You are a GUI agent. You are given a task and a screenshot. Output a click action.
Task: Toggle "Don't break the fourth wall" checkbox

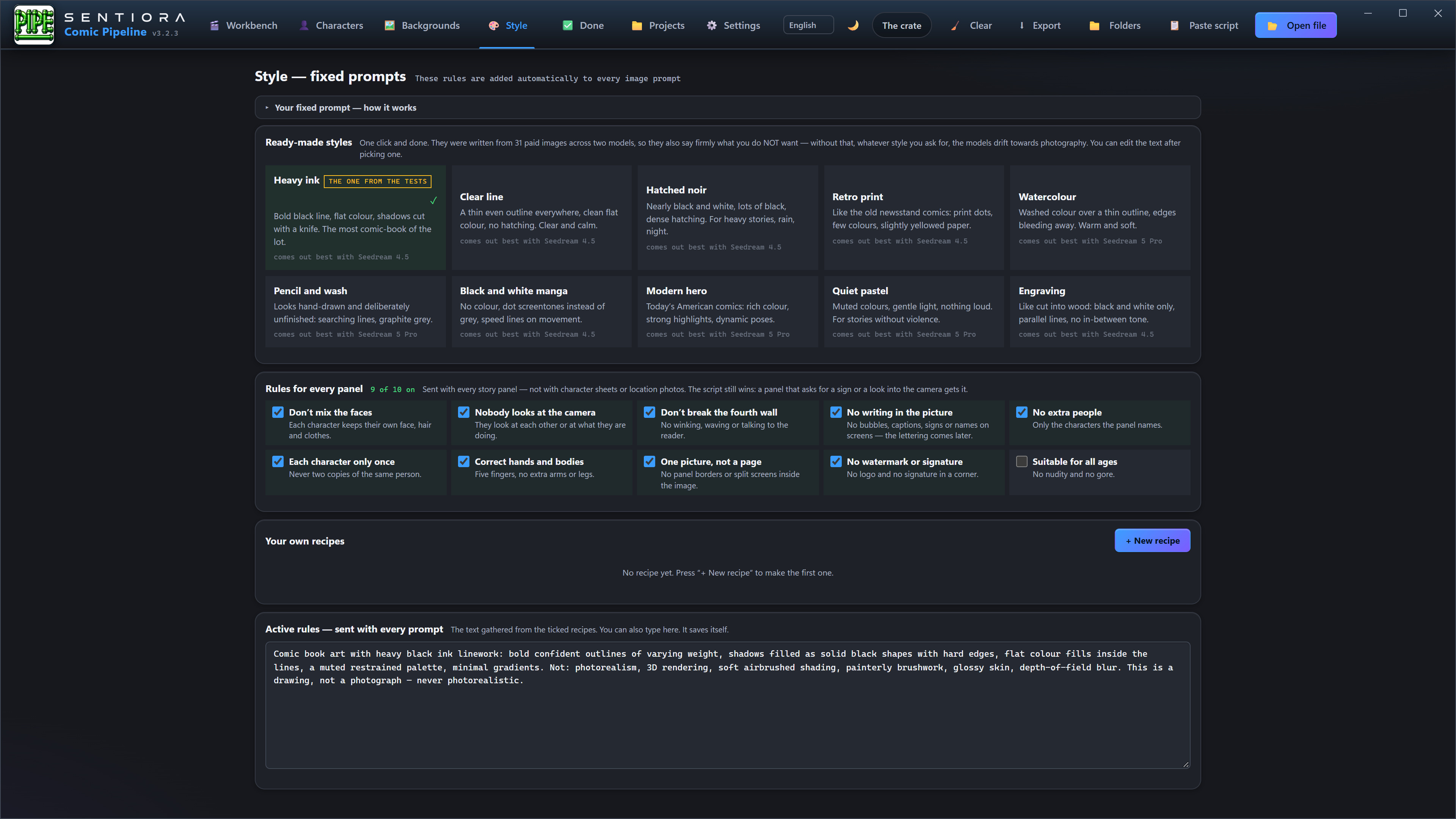[x=650, y=412]
